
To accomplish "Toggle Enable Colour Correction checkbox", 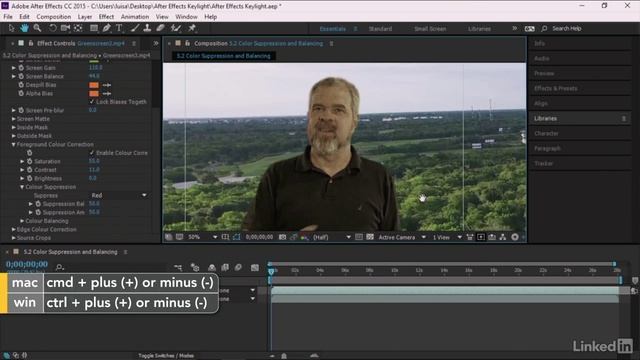I will pyautogui.click(x=92, y=153).
